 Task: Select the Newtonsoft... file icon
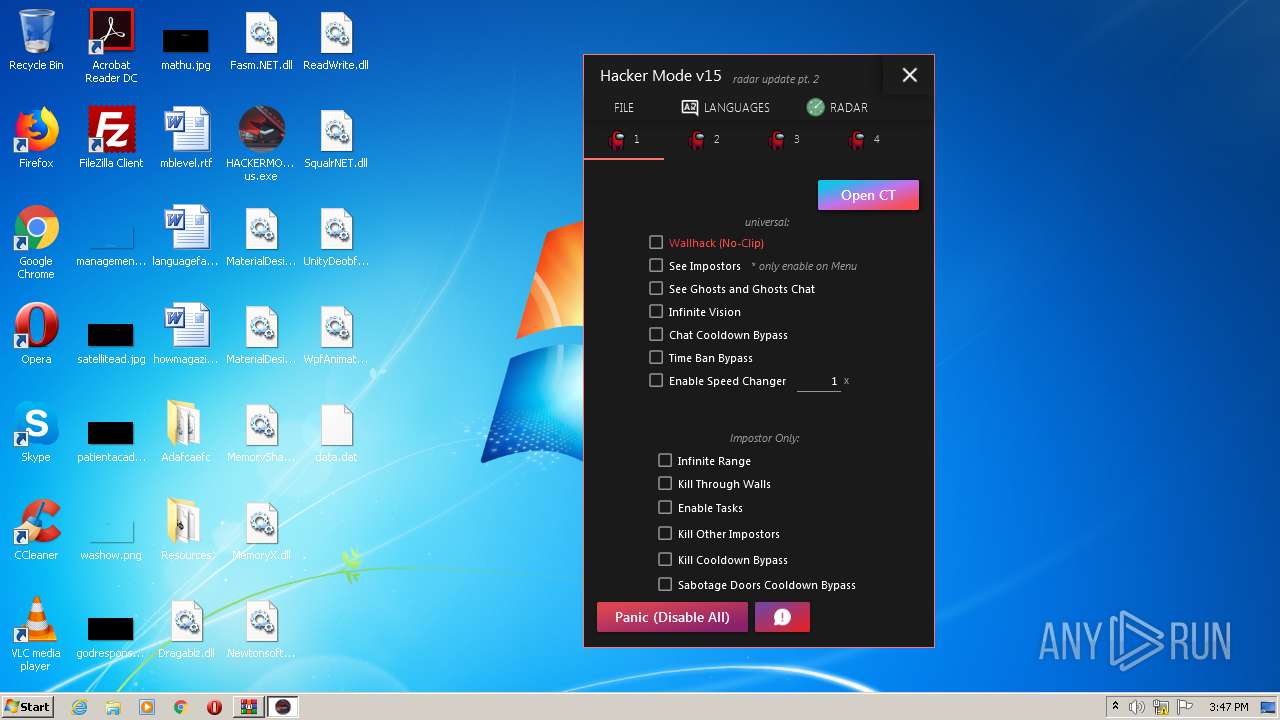(x=261, y=628)
